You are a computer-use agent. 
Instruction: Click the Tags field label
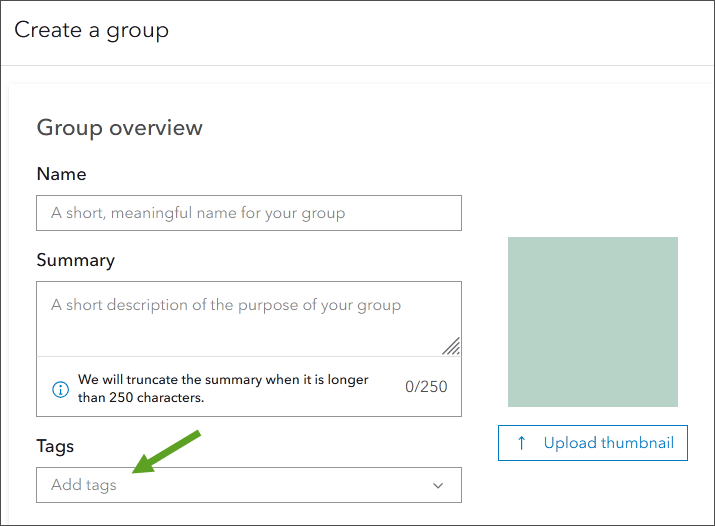click(x=55, y=446)
